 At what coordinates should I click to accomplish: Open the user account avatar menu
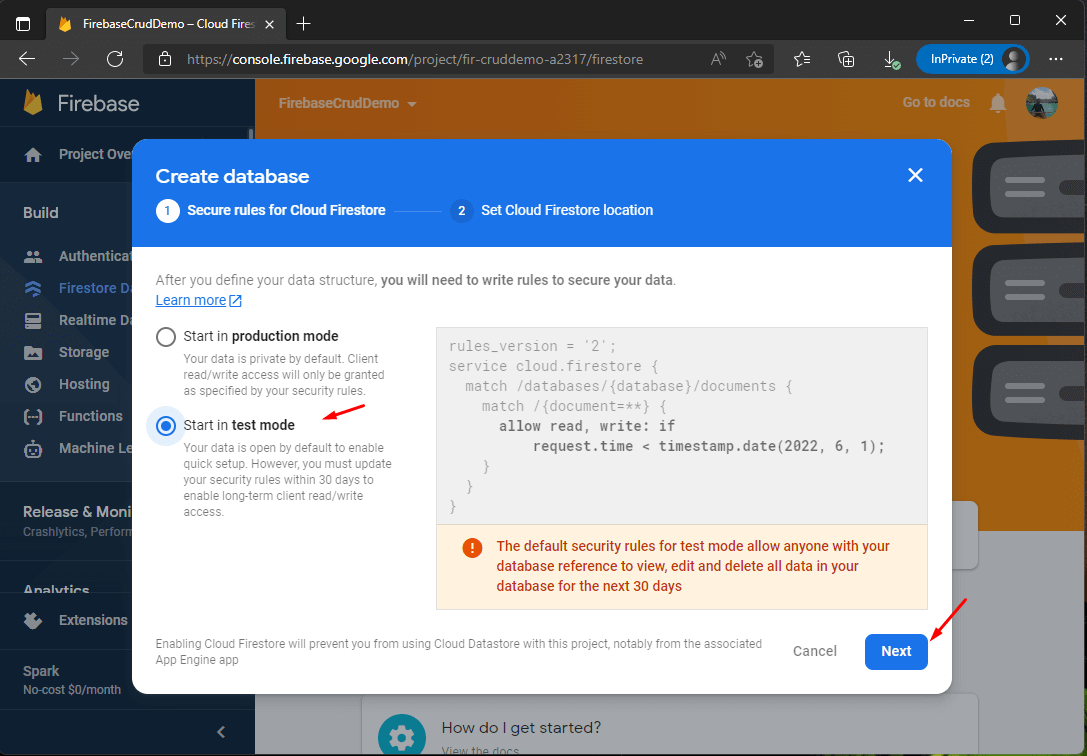click(x=1042, y=102)
